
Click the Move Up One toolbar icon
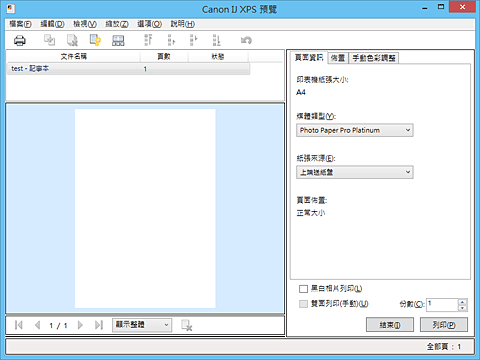click(171, 40)
